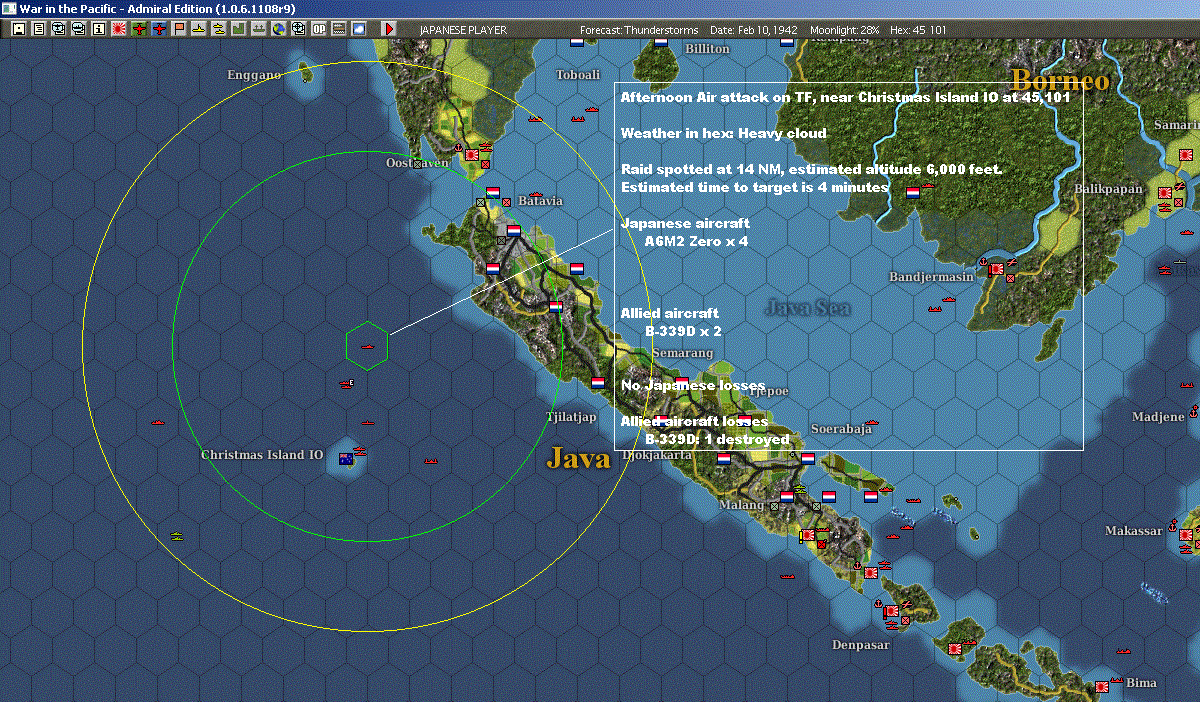Open the document list toolbar icon

[x=39, y=29]
